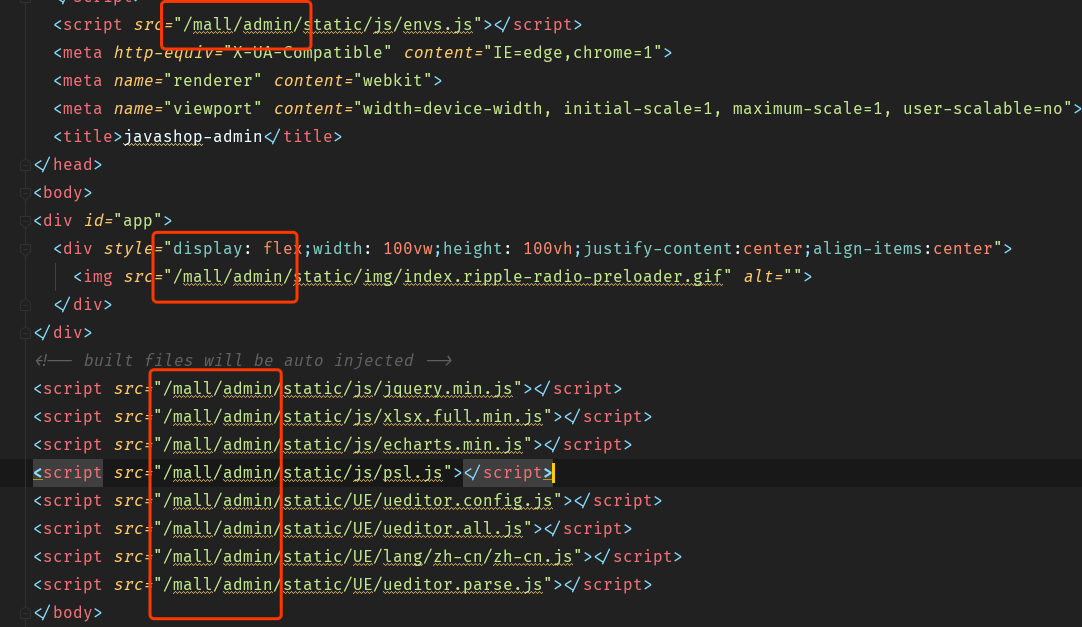Click the envs.js script path

pos(328,25)
